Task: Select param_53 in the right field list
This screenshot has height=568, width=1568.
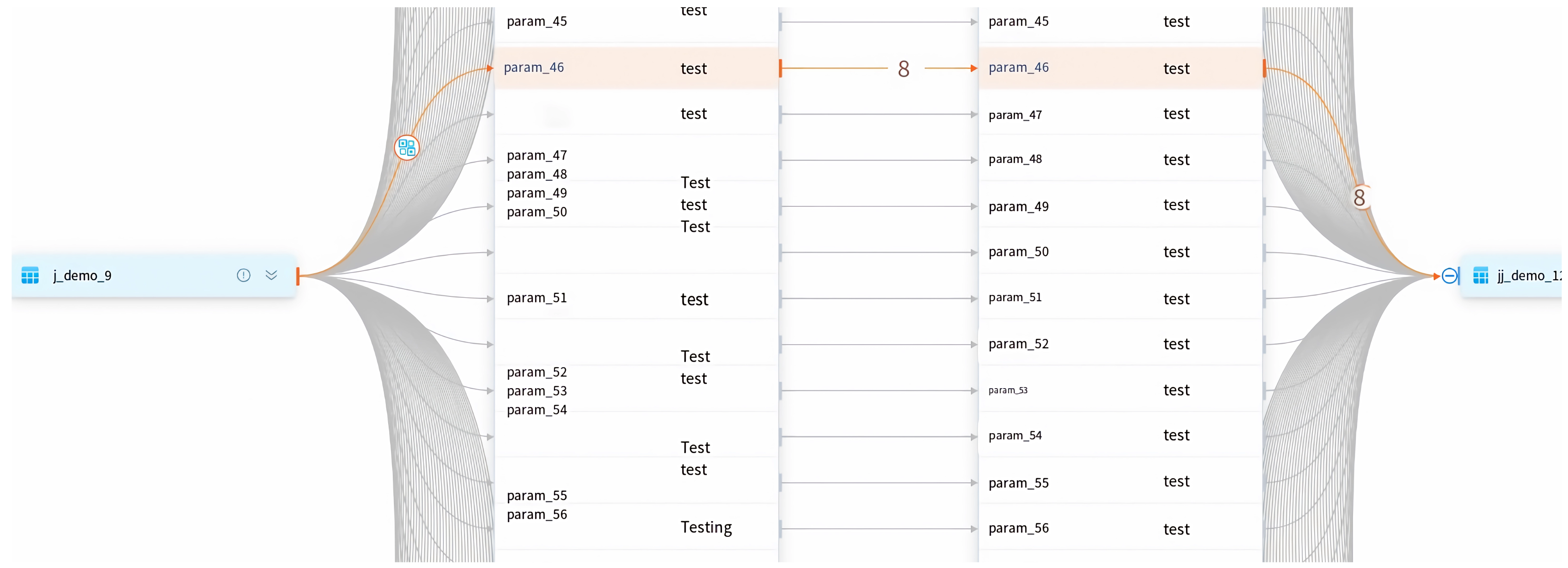Action: point(1008,390)
